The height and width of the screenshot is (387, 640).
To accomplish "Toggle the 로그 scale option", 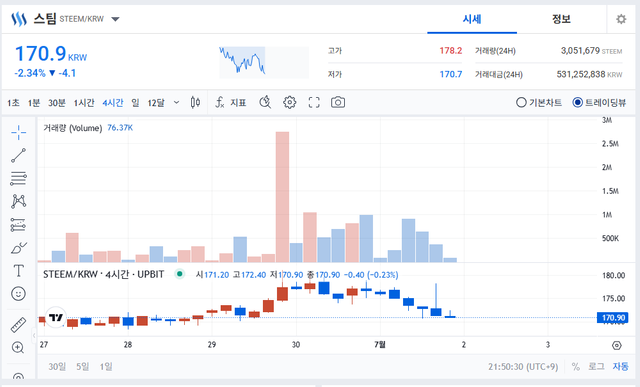I will pyautogui.click(x=596, y=367).
